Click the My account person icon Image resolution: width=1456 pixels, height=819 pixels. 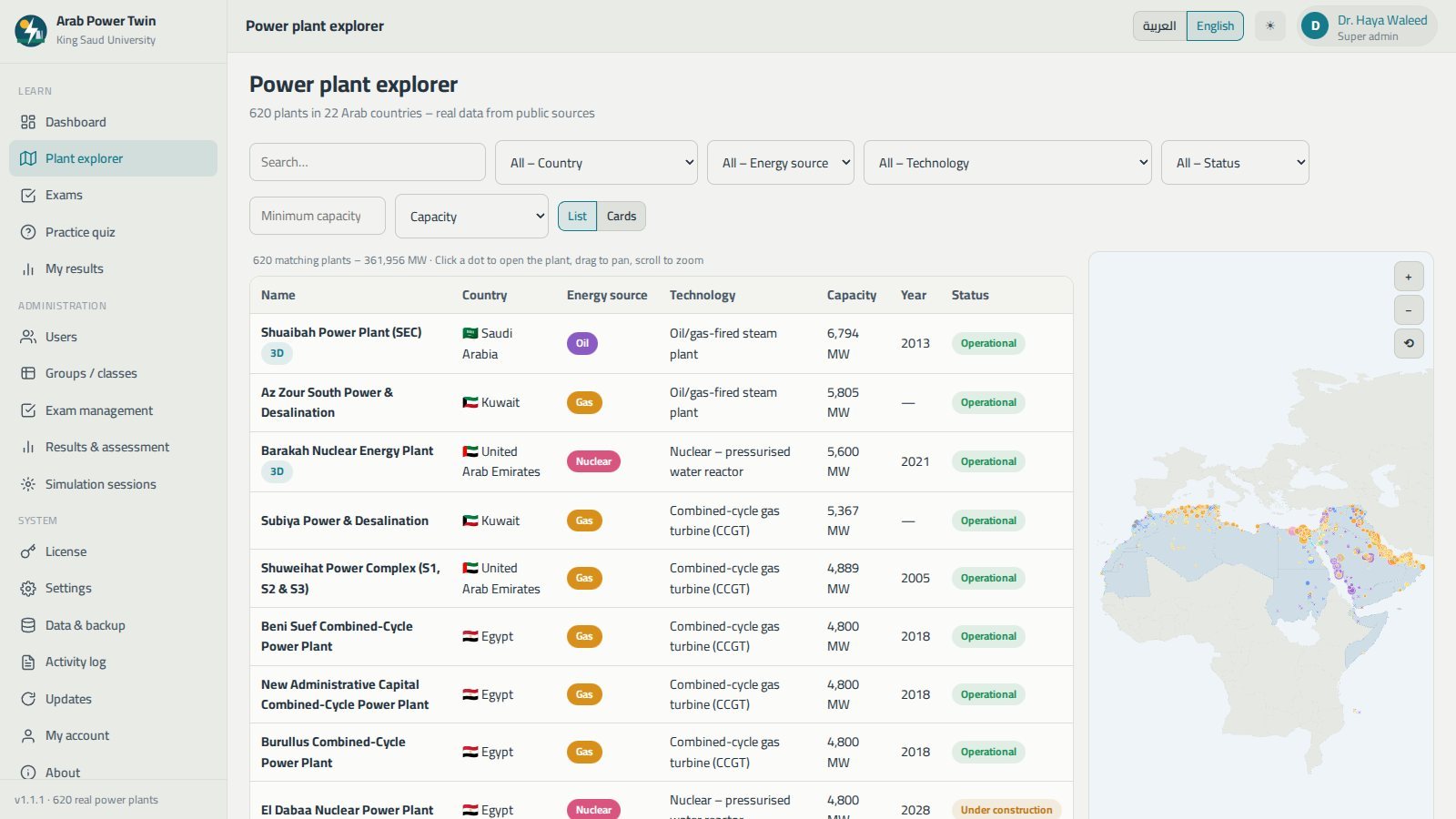click(28, 735)
